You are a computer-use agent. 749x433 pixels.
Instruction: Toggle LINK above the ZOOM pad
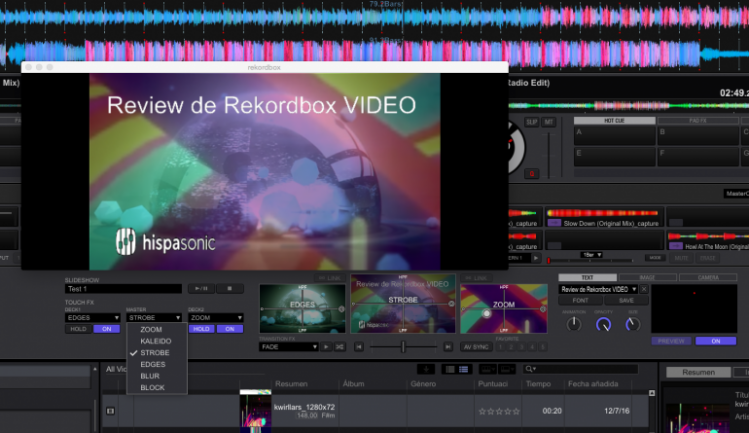coord(476,278)
